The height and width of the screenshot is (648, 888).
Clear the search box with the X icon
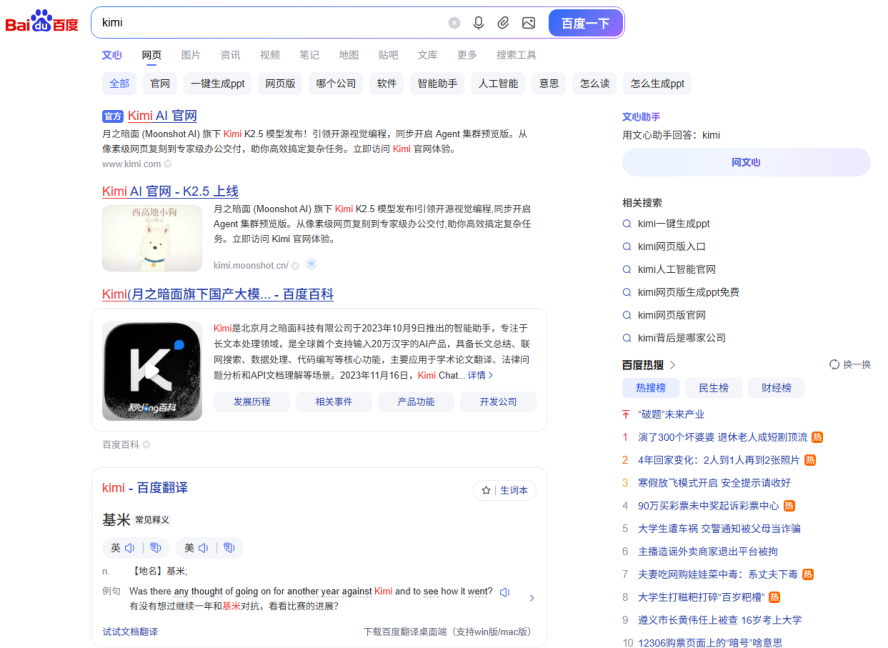tap(454, 23)
